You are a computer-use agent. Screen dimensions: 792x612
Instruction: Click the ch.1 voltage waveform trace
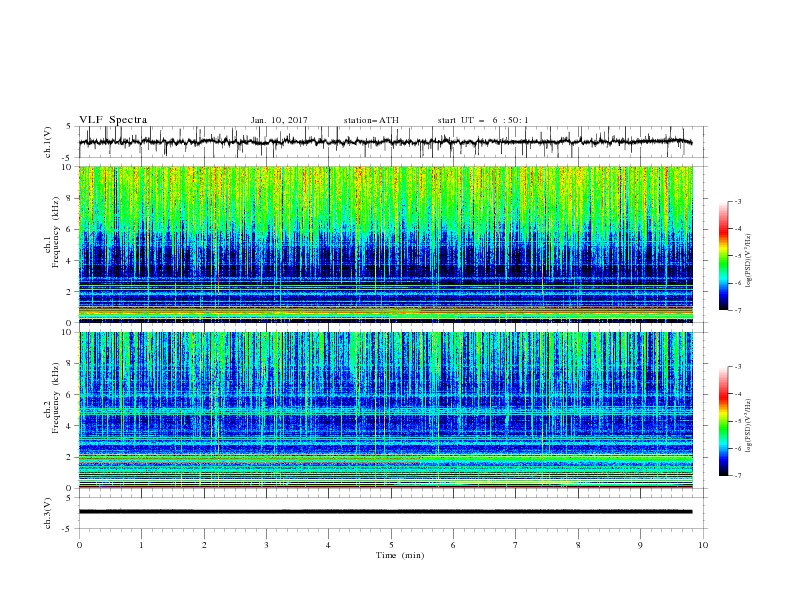[x=385, y=142]
